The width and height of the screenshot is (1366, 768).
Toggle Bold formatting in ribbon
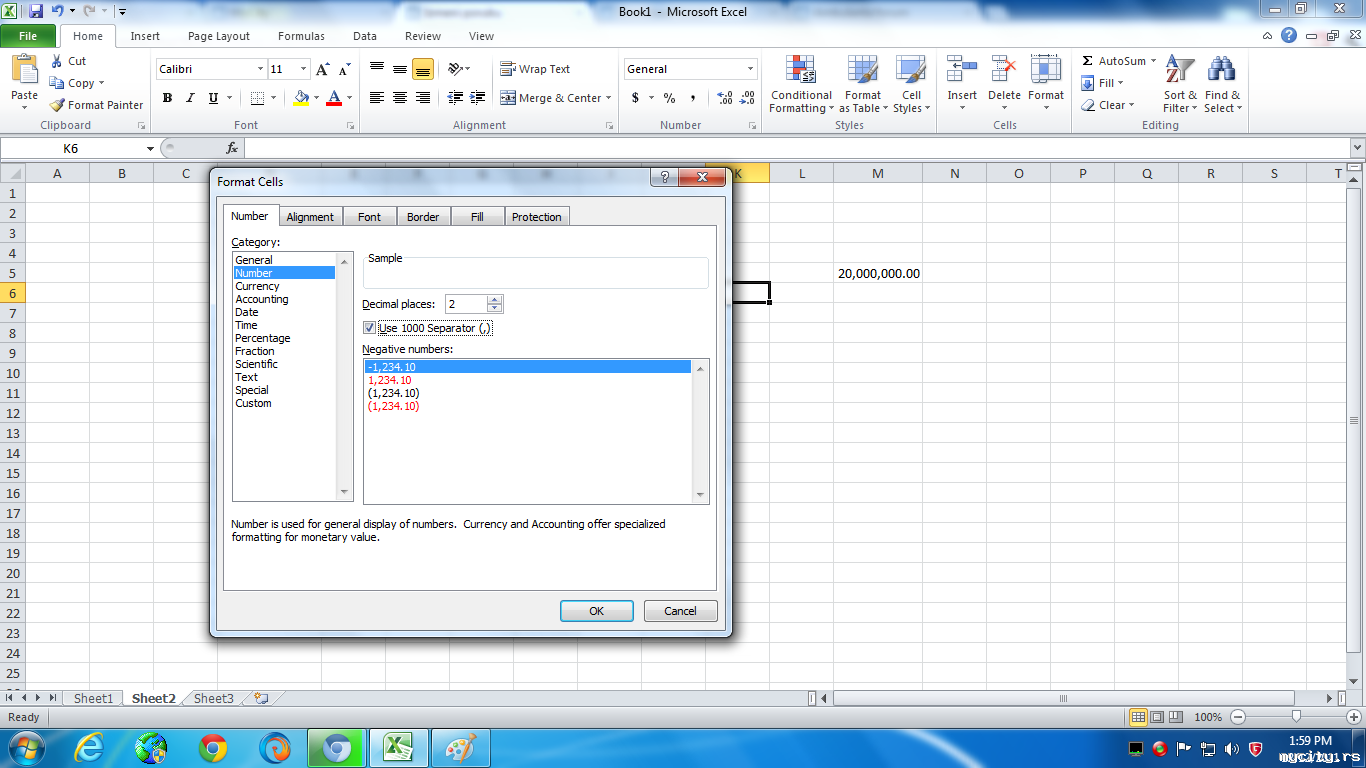[167, 98]
